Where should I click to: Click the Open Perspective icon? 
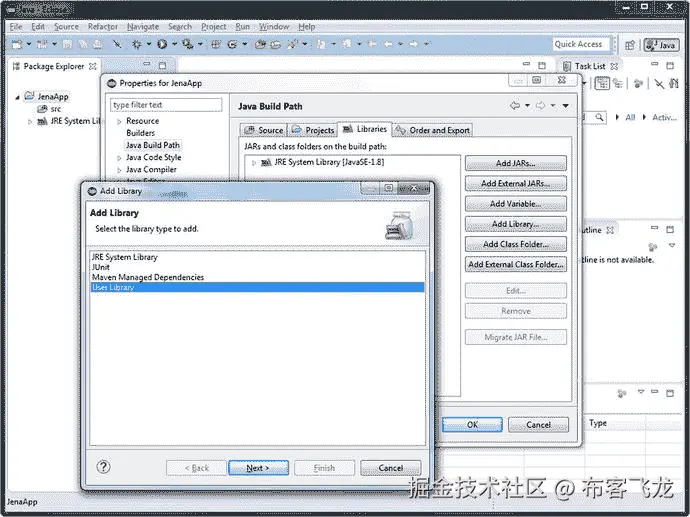click(630, 45)
